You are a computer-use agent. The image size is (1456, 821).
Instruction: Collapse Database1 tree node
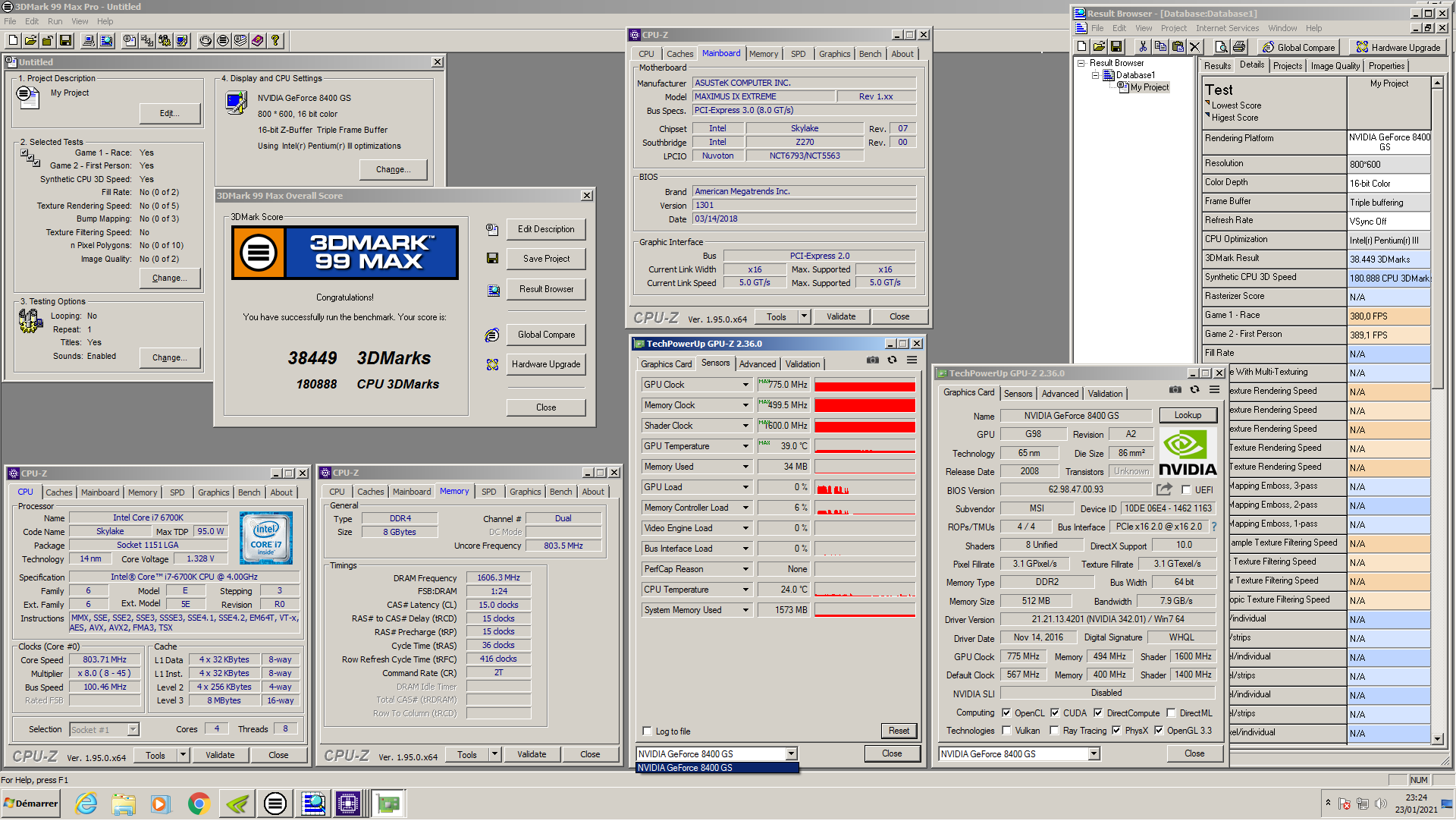click(1095, 75)
